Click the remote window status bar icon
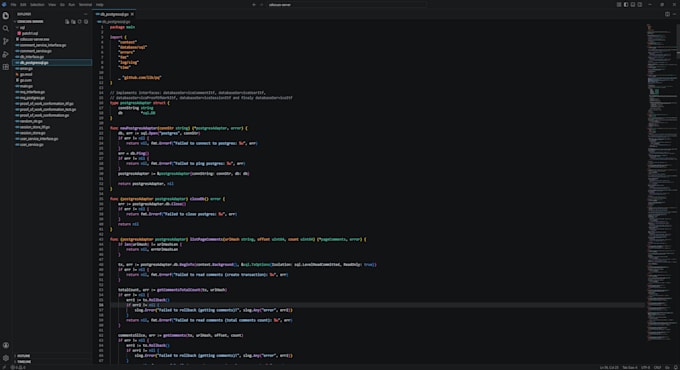 coord(4,367)
